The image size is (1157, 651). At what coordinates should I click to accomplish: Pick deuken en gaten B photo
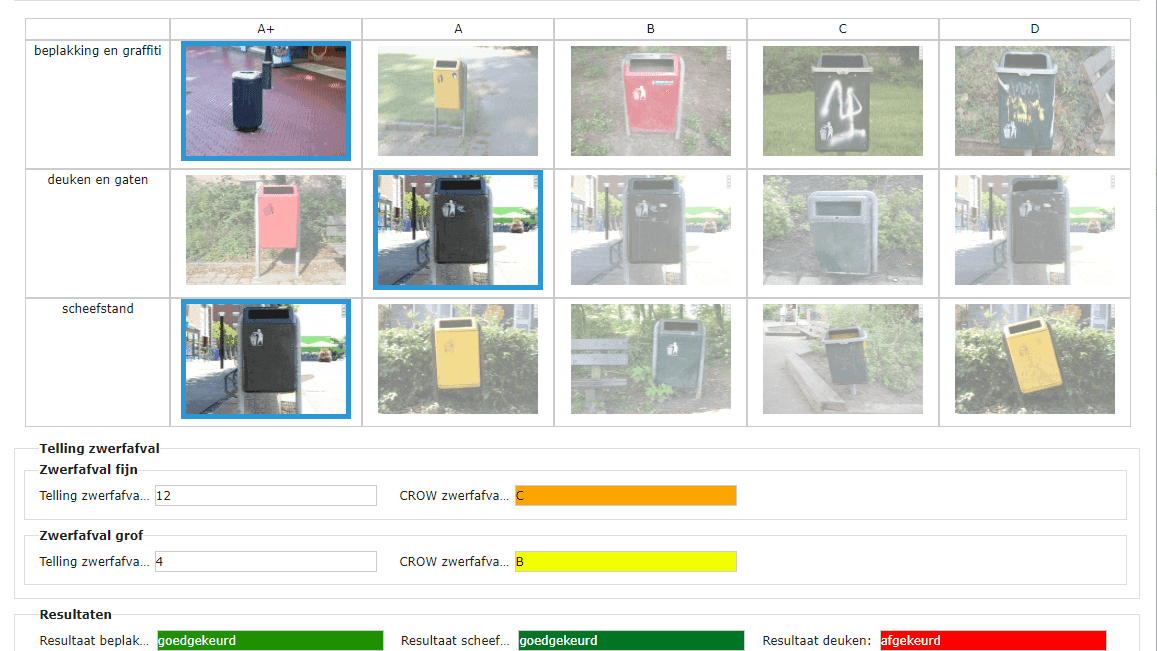[x=650, y=230]
